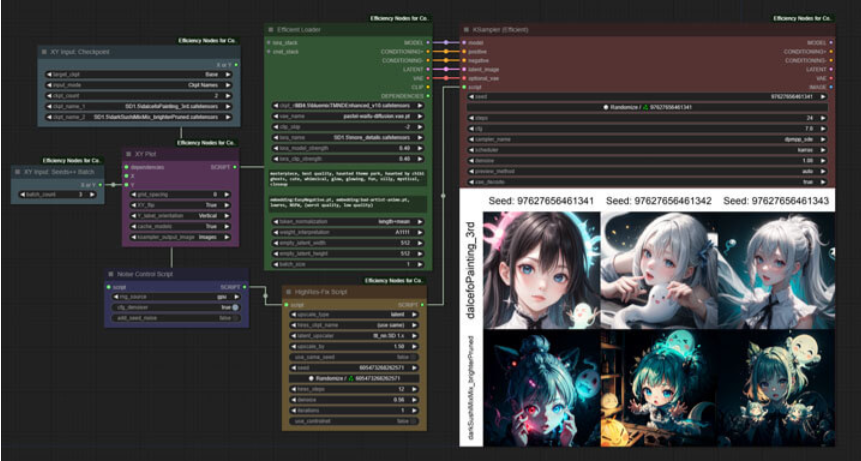This screenshot has height=461, width=861.
Task: Increase empty_latent_width in Efficient Loader
Action: tap(420, 243)
